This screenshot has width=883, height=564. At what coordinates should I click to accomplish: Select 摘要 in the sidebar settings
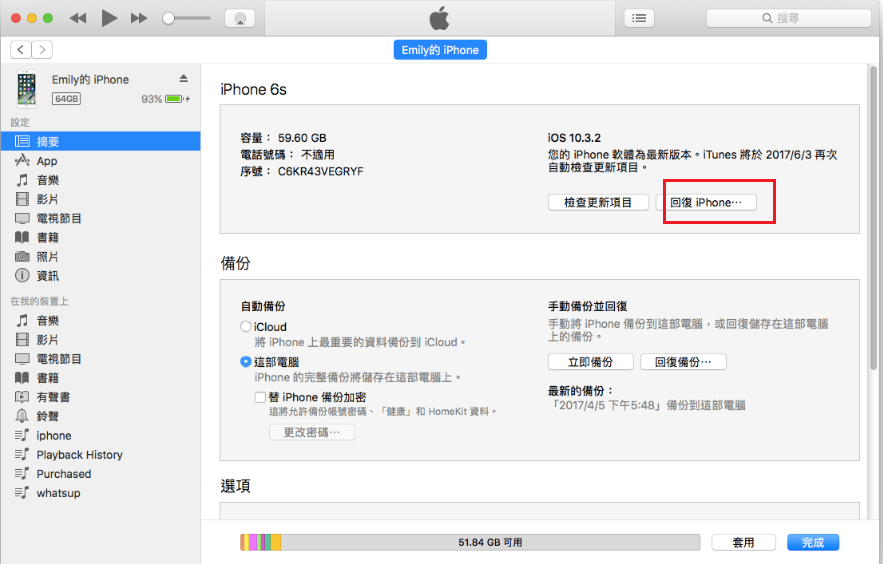[x=100, y=141]
